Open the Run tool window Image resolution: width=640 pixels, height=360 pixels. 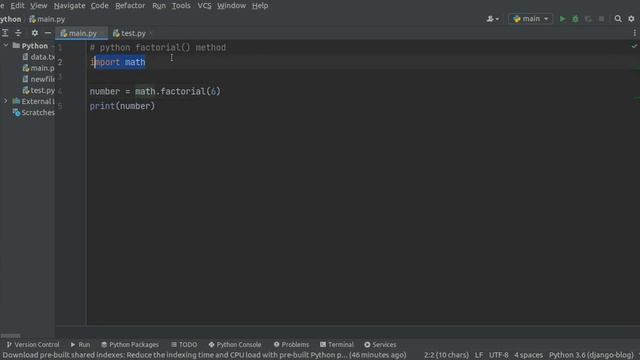pyautogui.click(x=80, y=344)
